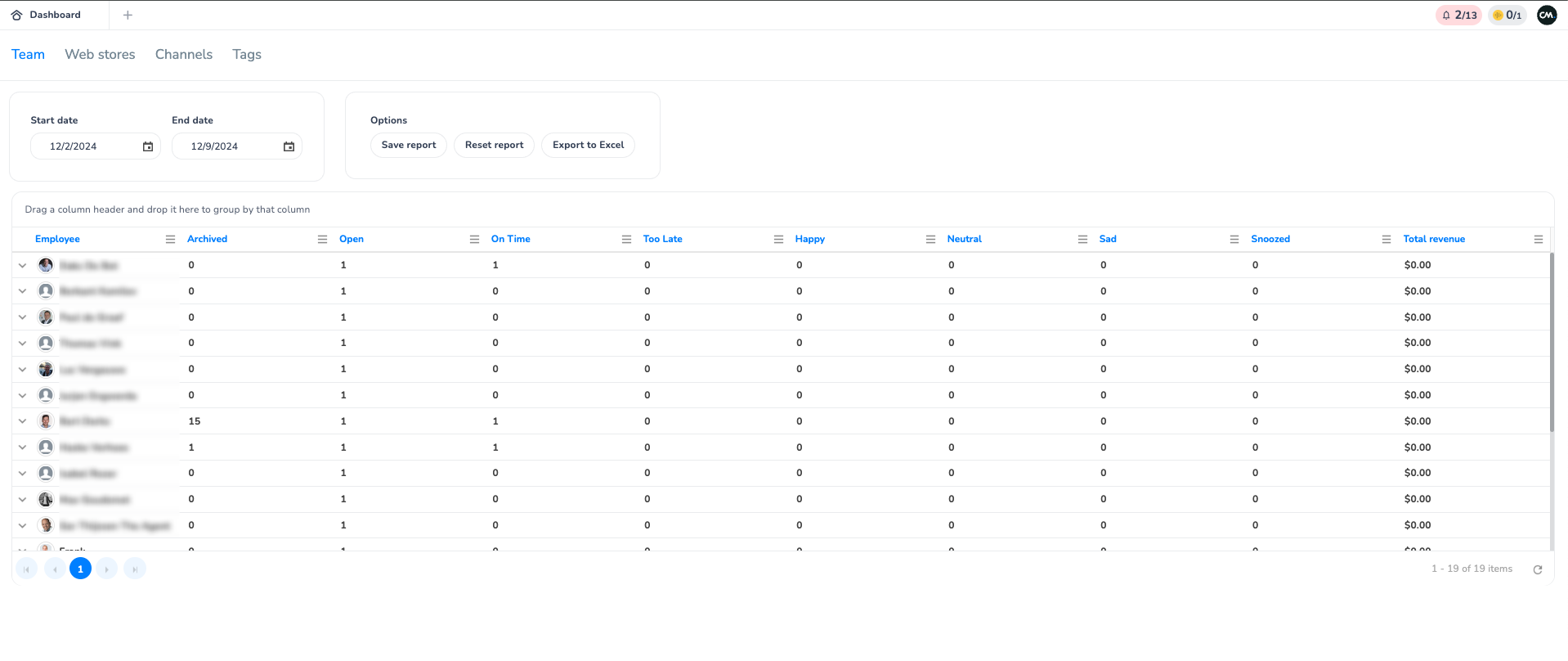Click the table's vertical scrollbar
The height and width of the screenshot is (661, 1568).
click(x=1551, y=344)
